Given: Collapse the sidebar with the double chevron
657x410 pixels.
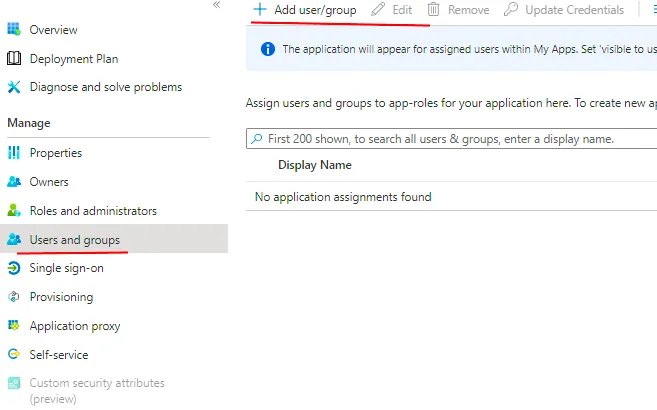Looking at the screenshot, I should coord(216,5).
